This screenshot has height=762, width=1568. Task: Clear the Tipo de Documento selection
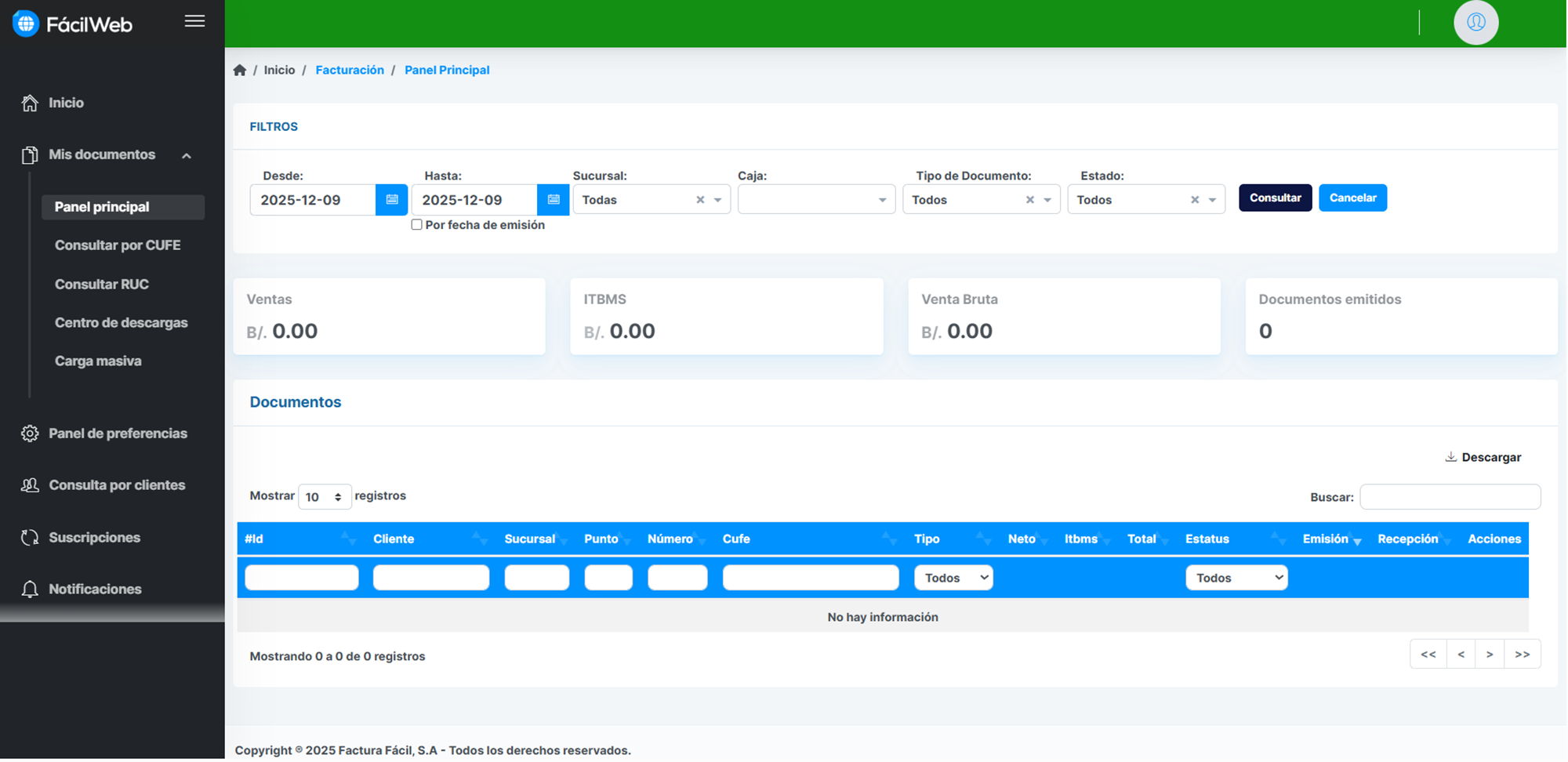tap(1029, 200)
